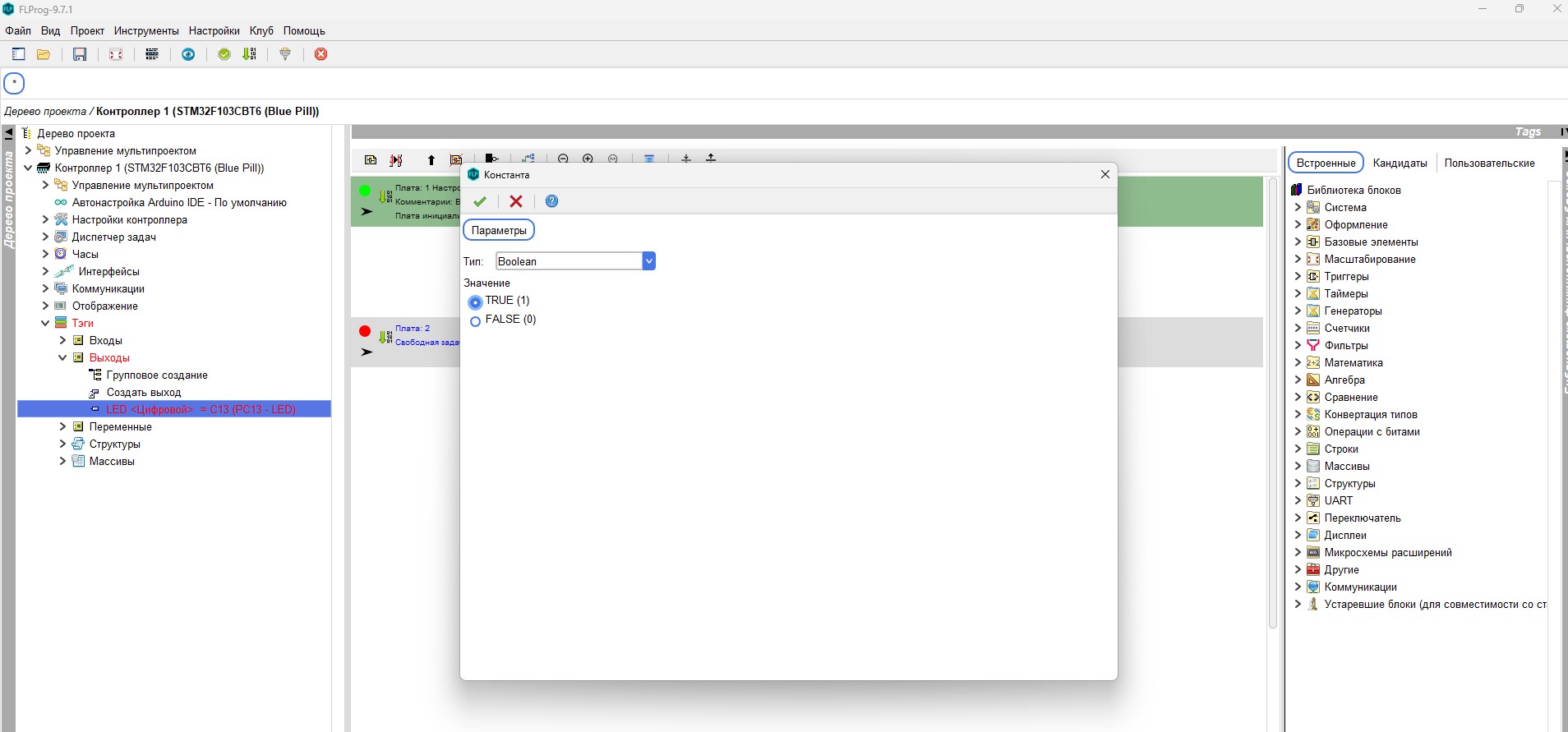Click the zoom out magnifier icon on canvas toolbar

point(563,159)
